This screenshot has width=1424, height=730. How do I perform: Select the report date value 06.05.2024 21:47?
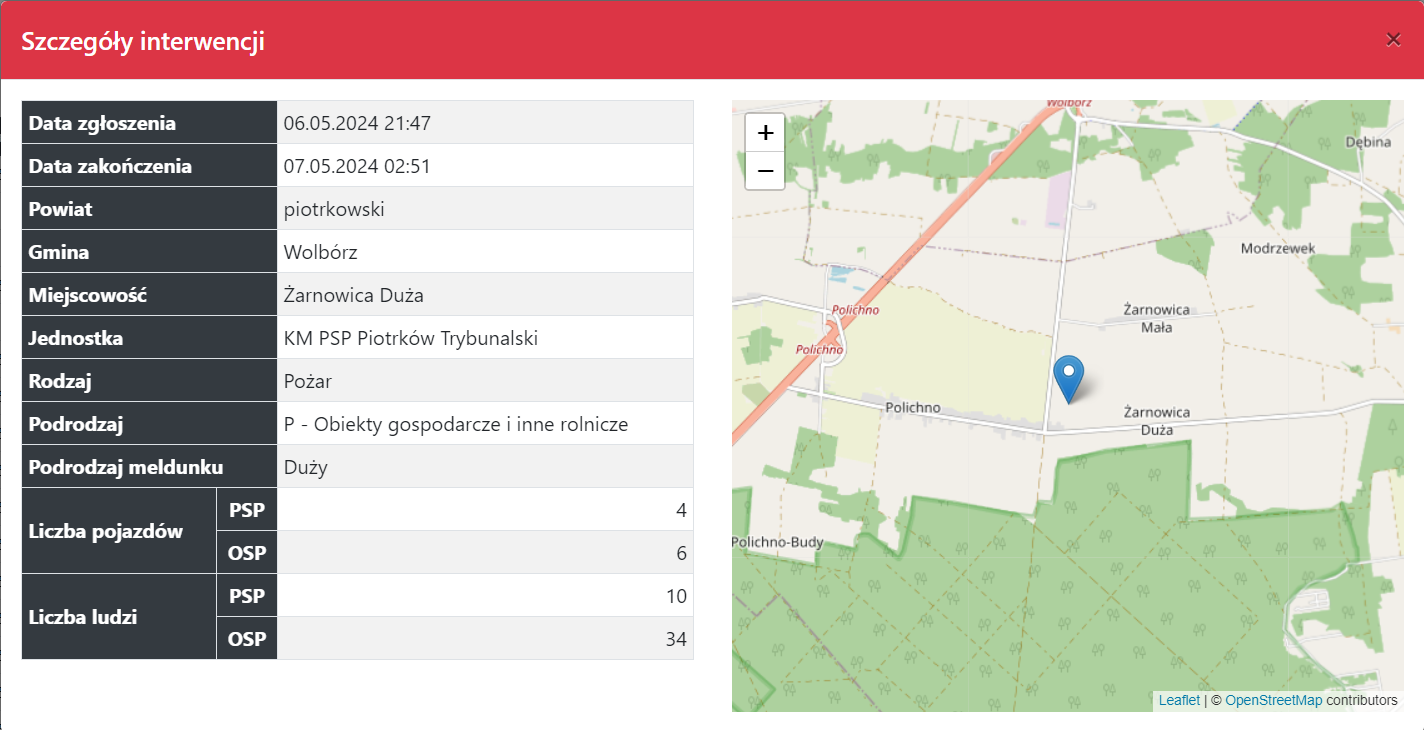pos(357,123)
